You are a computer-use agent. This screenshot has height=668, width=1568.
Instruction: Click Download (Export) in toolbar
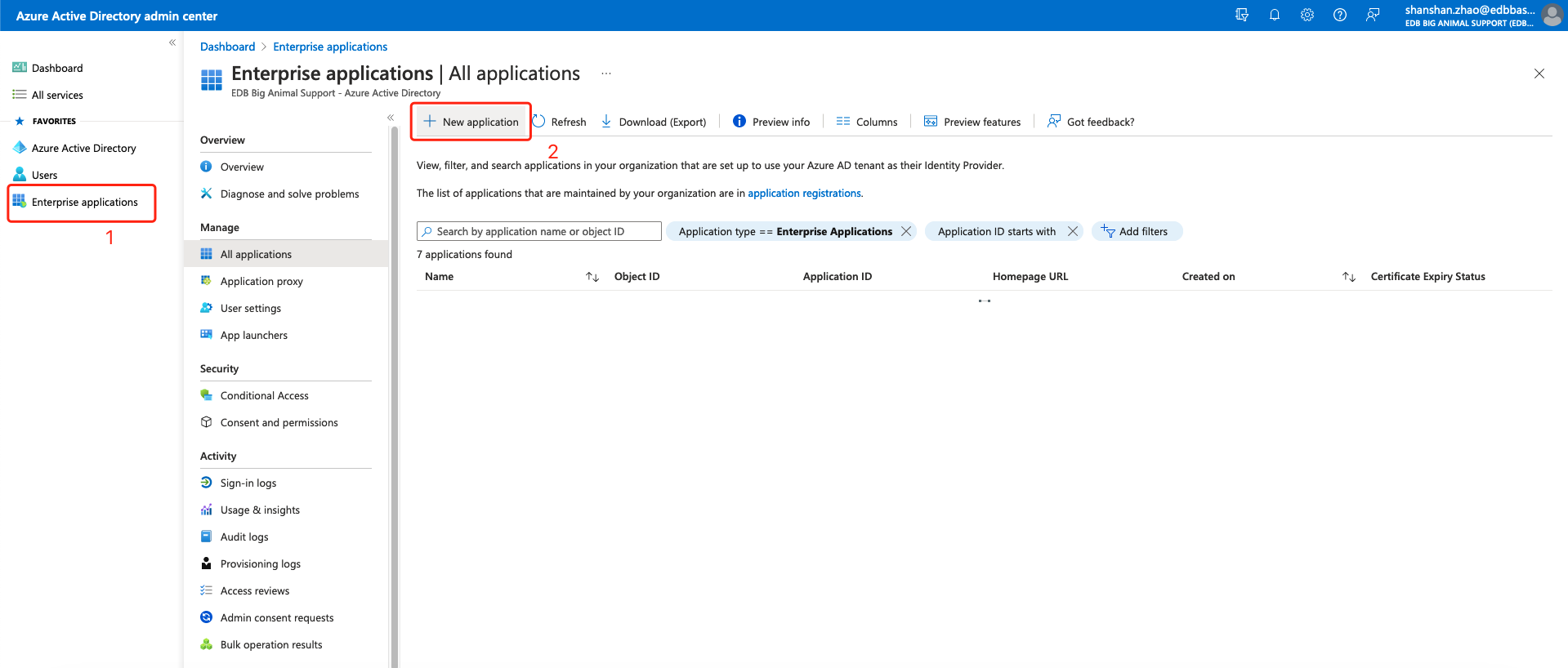654,122
